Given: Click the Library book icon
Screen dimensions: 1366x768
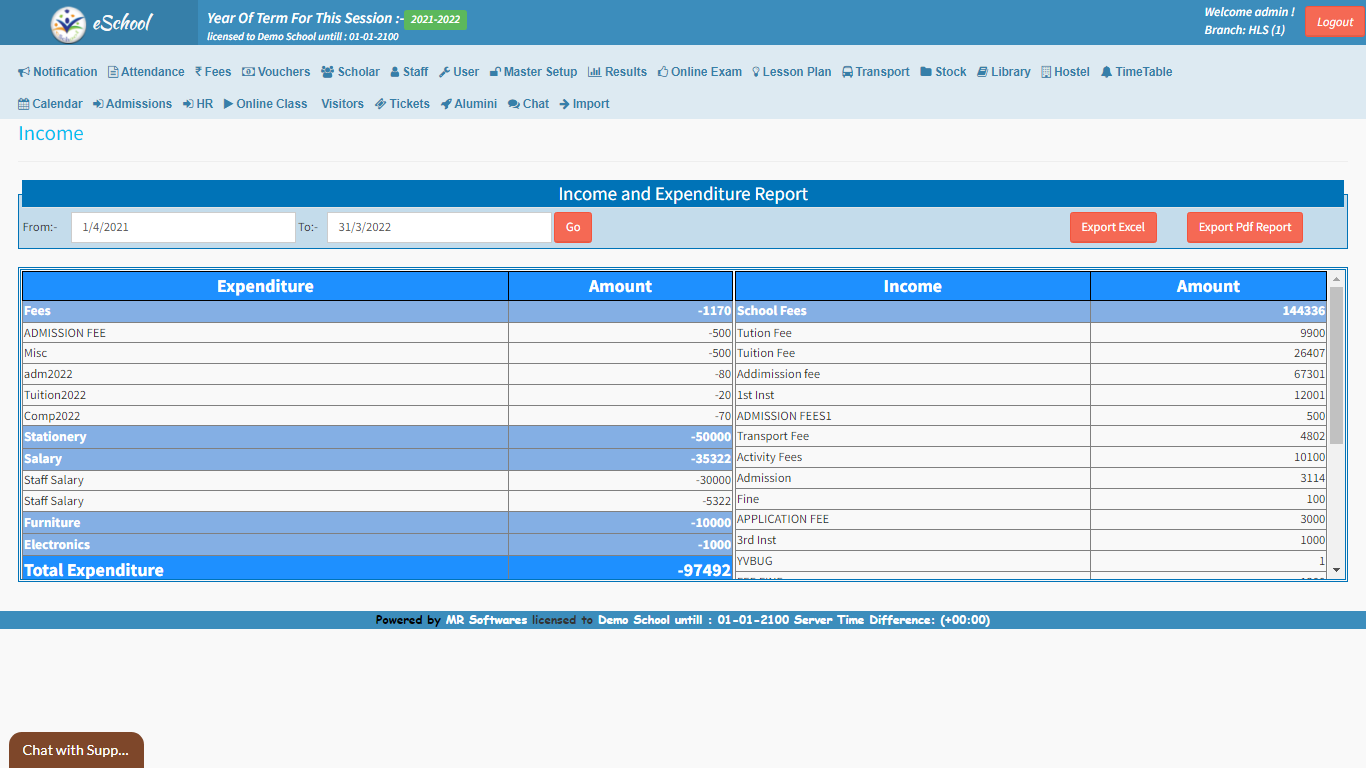Looking at the screenshot, I should coord(983,72).
